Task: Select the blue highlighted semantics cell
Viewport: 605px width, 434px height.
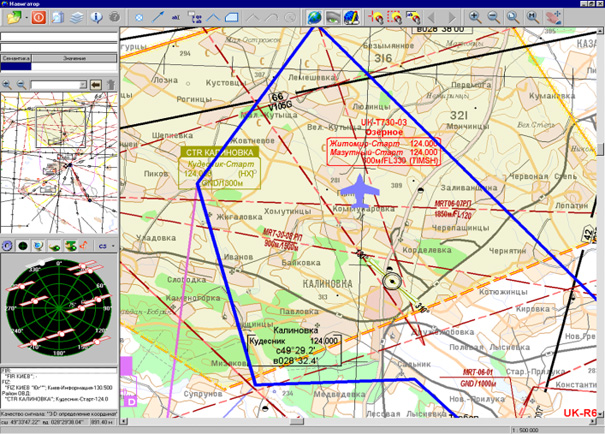Action: pyautogui.click(x=16, y=66)
